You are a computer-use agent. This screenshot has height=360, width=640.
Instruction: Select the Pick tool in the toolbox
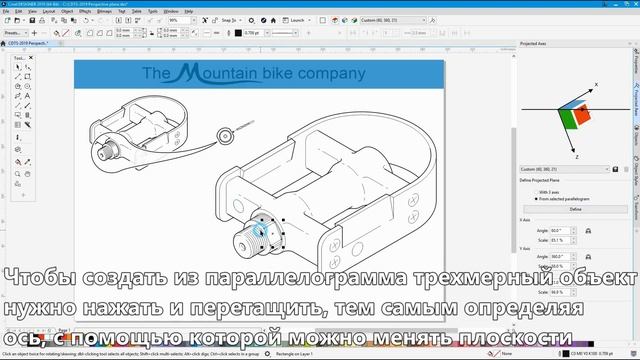click(18, 67)
